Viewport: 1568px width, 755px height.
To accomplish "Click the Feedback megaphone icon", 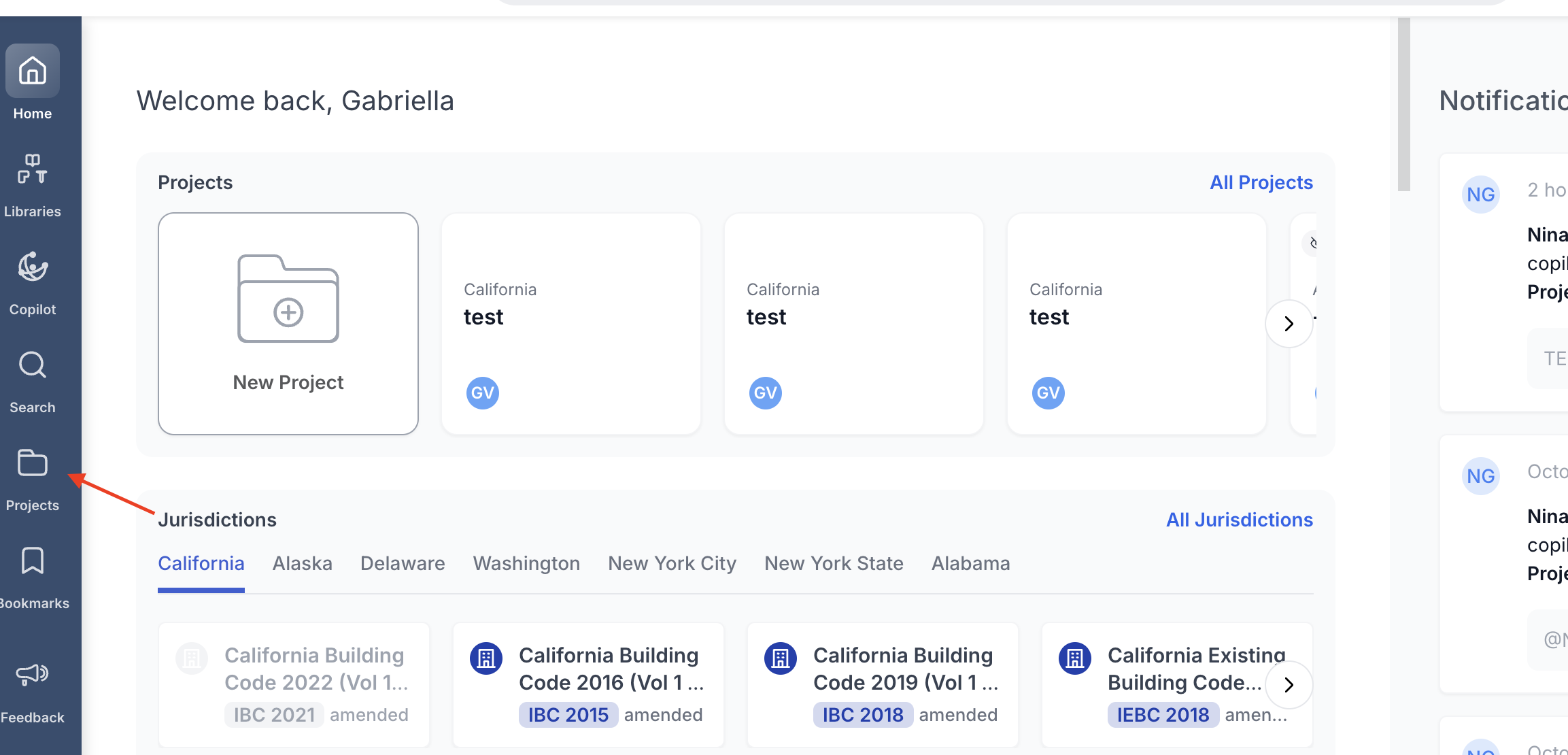I will pyautogui.click(x=33, y=674).
